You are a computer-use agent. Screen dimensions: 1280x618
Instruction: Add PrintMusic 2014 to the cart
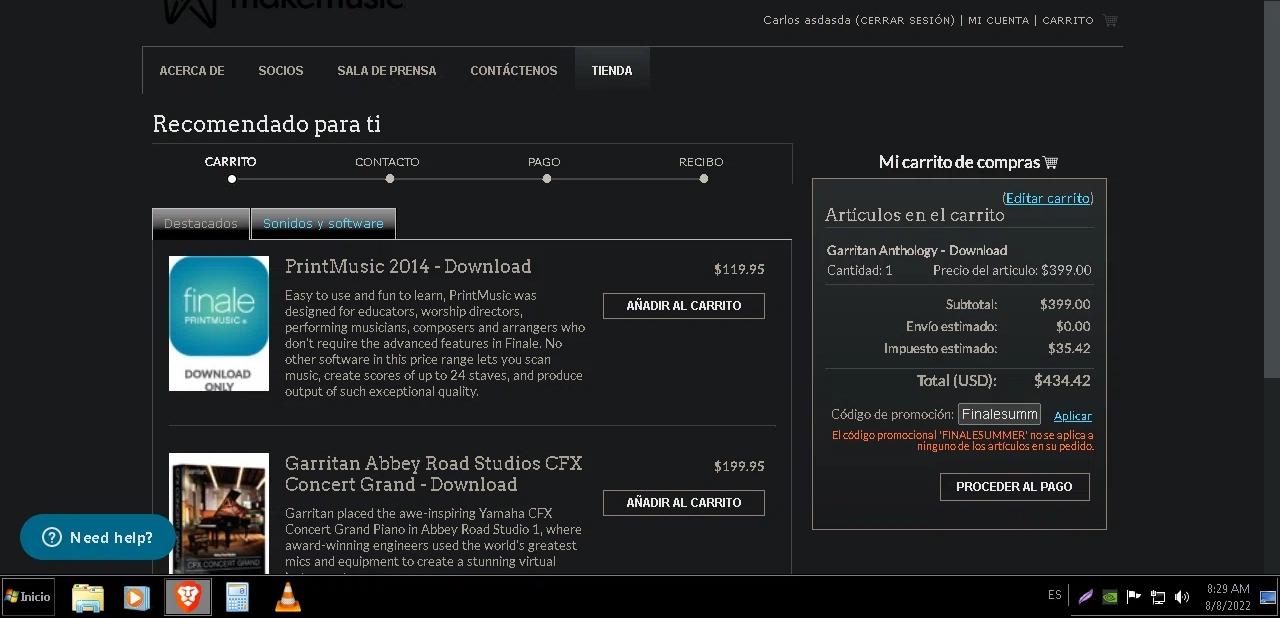pos(684,306)
